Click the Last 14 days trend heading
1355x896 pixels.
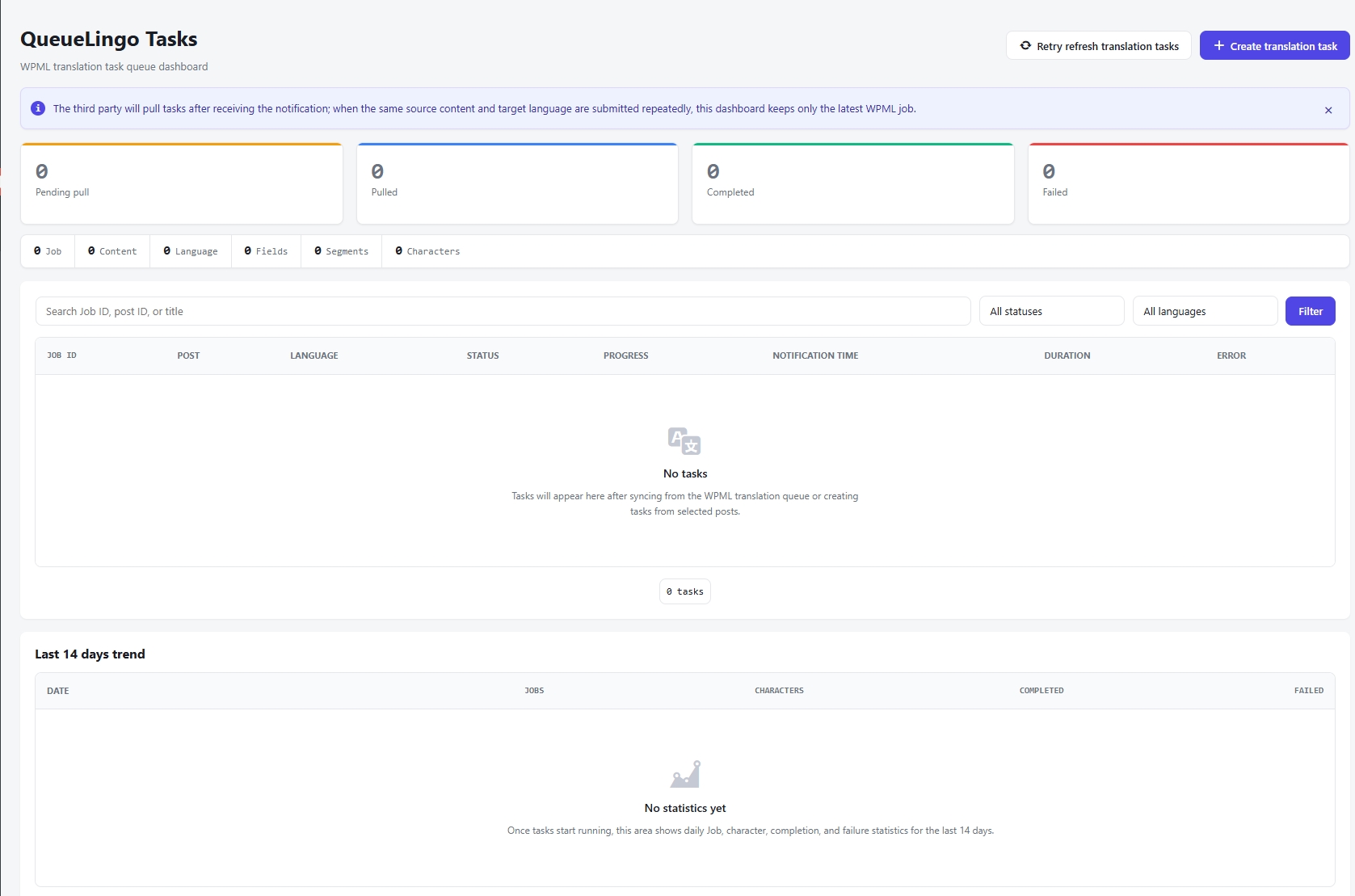point(90,654)
